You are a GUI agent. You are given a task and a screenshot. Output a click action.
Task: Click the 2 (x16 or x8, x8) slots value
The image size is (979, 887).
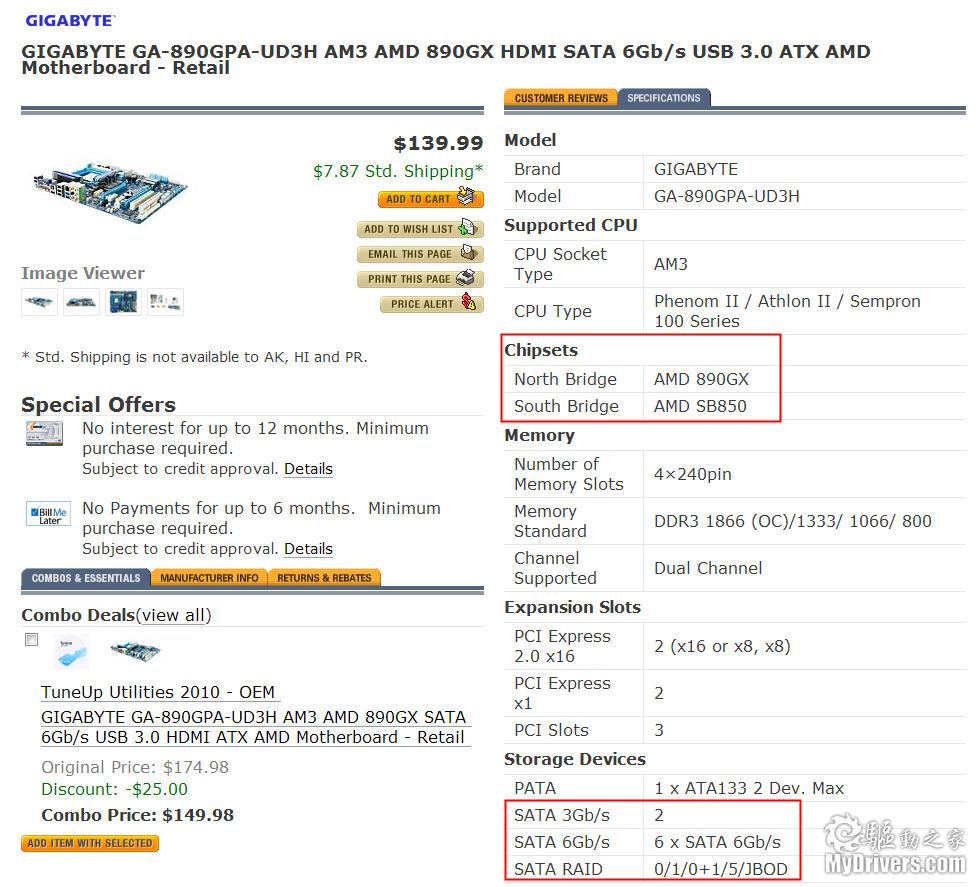[x=722, y=647]
